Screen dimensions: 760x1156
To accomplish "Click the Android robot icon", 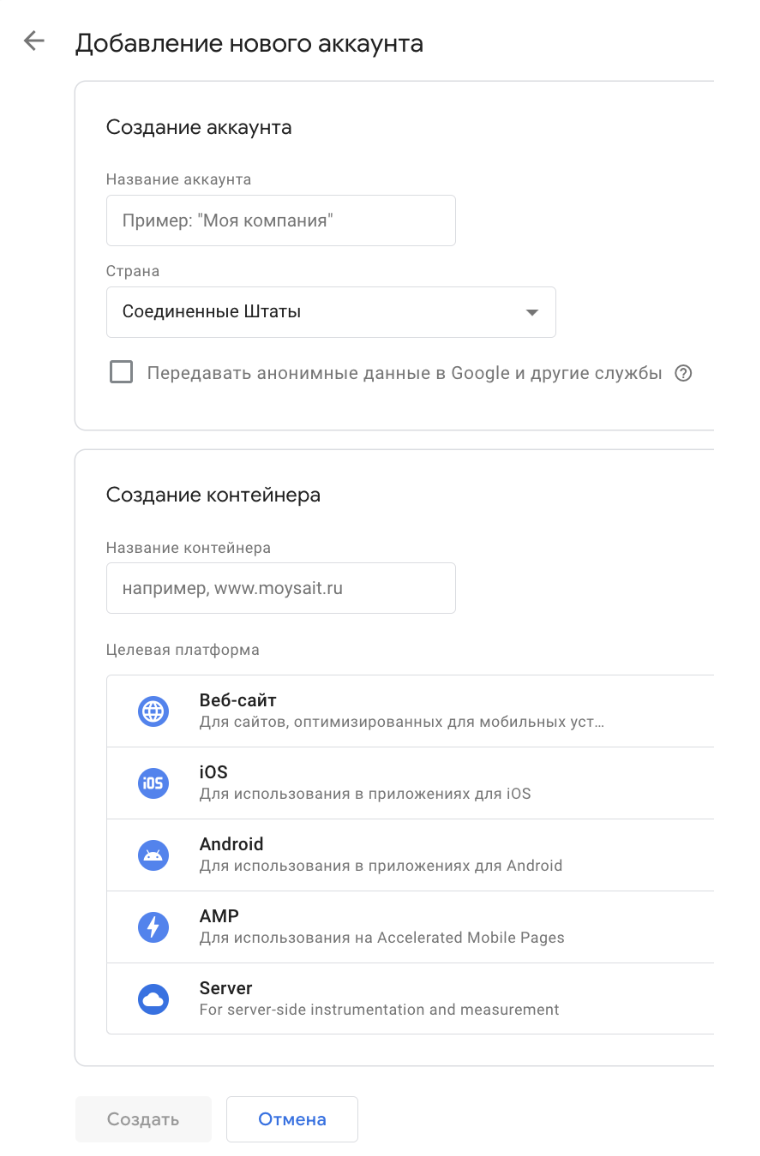I will click(153, 855).
